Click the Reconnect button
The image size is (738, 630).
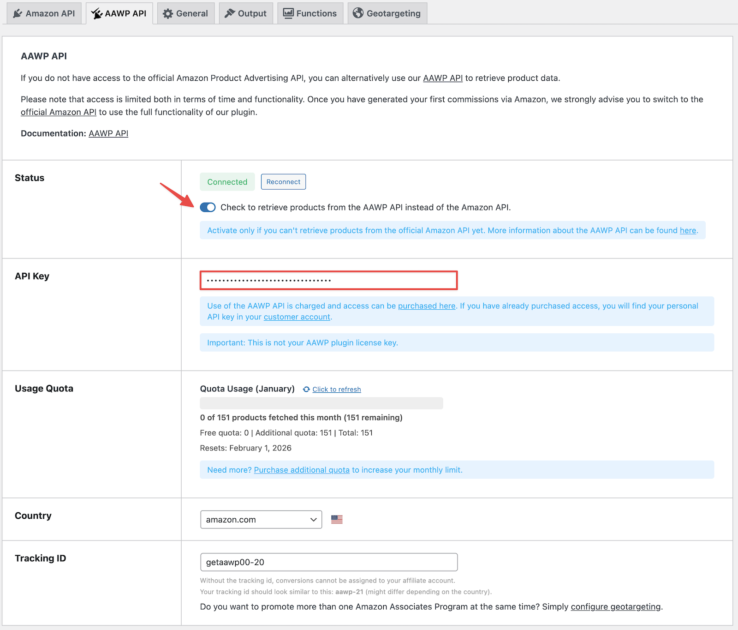pos(283,182)
